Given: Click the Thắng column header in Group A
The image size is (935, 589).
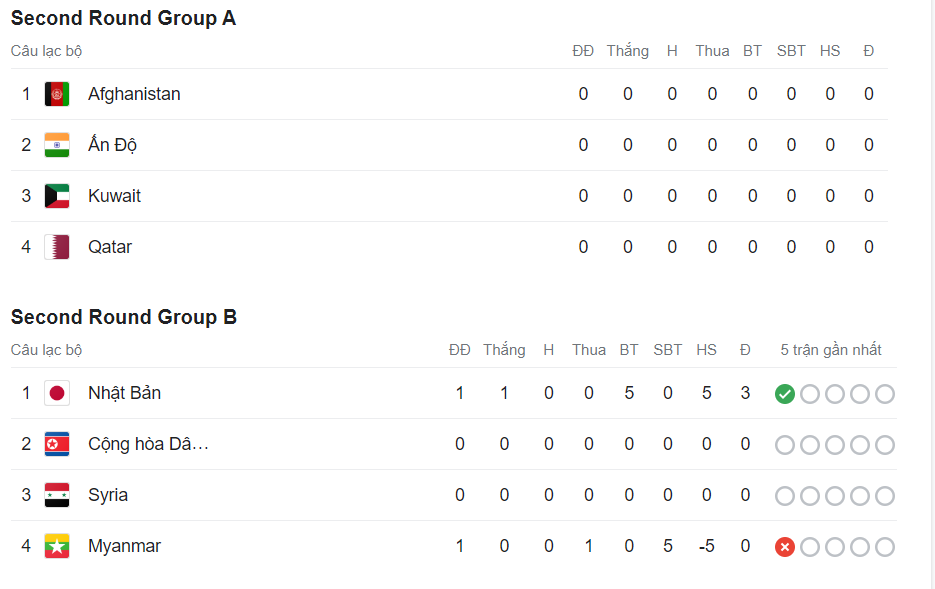Looking at the screenshot, I should click(x=628, y=51).
